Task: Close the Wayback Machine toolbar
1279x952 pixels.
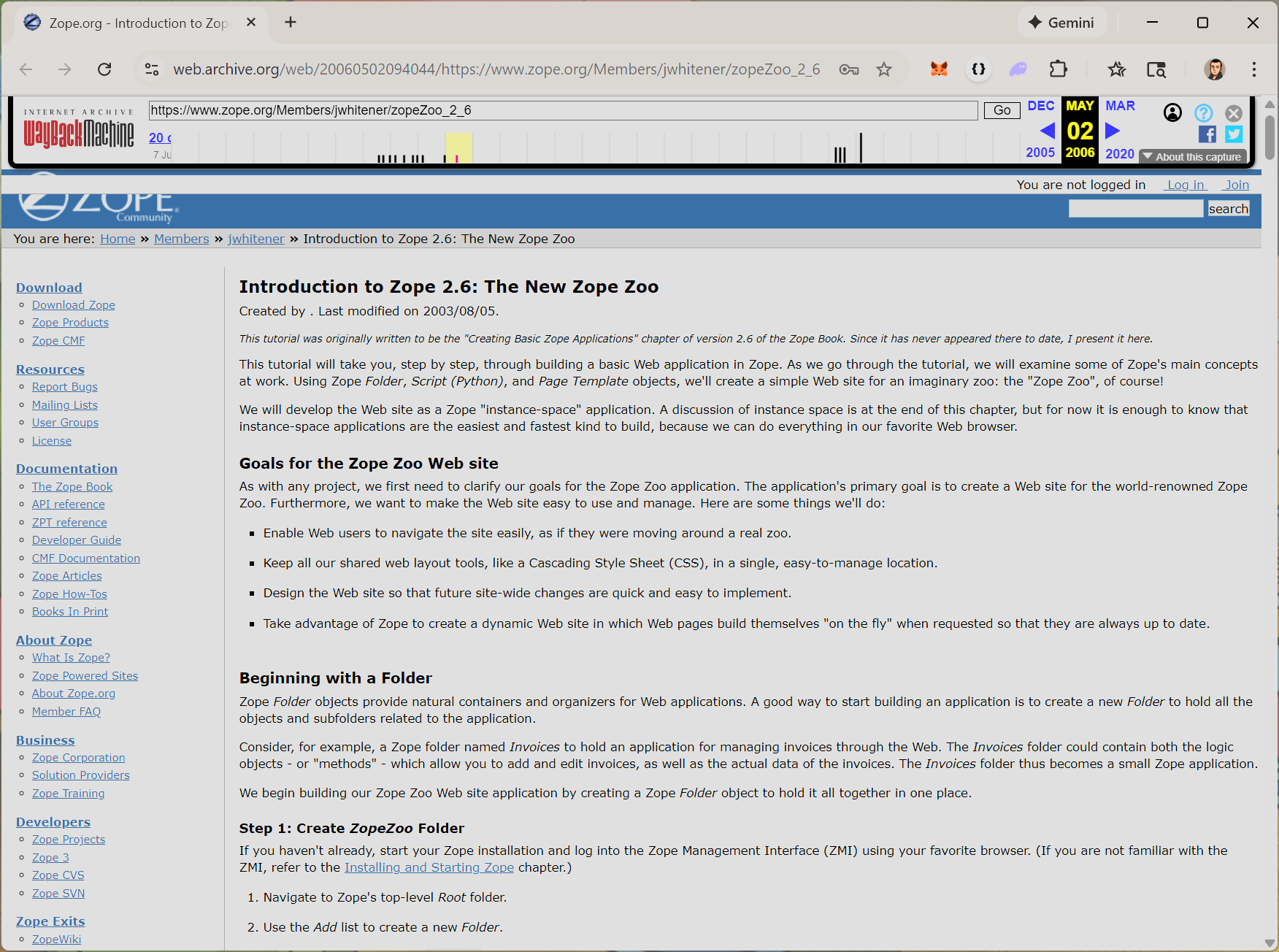Action: click(1234, 113)
